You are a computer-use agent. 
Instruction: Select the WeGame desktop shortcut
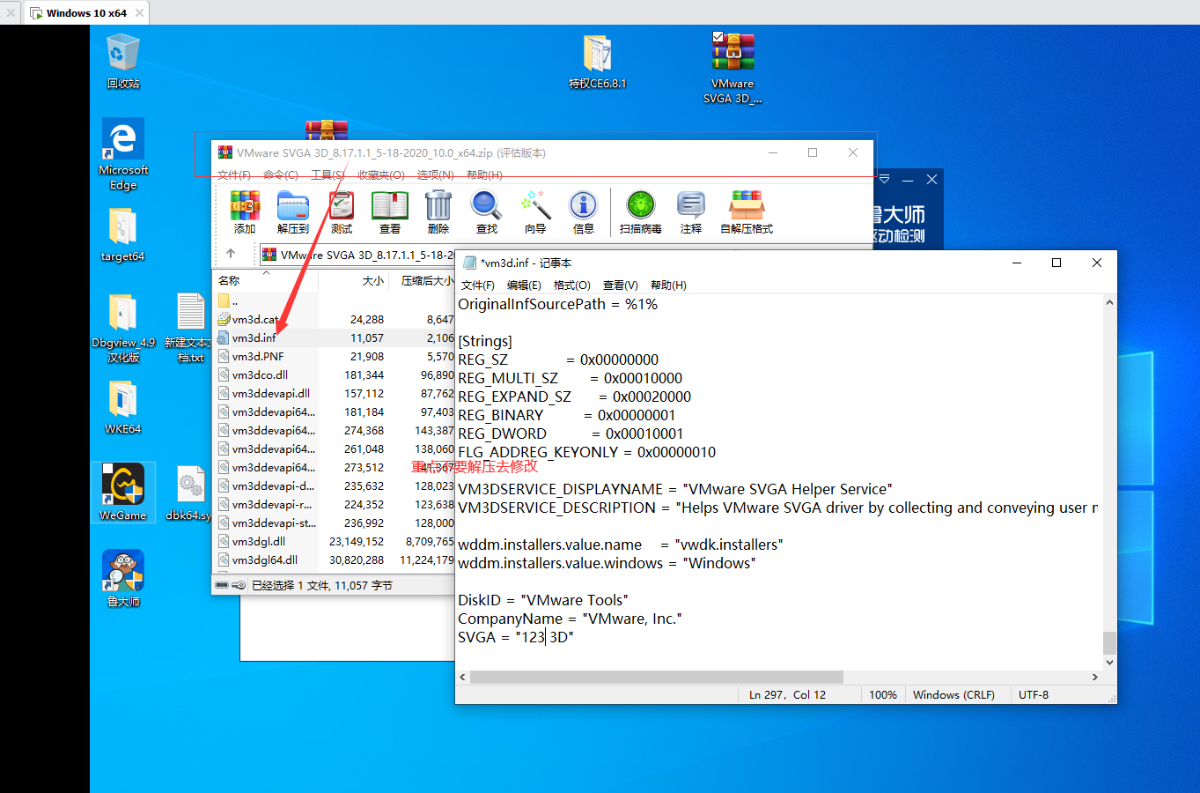[x=123, y=493]
